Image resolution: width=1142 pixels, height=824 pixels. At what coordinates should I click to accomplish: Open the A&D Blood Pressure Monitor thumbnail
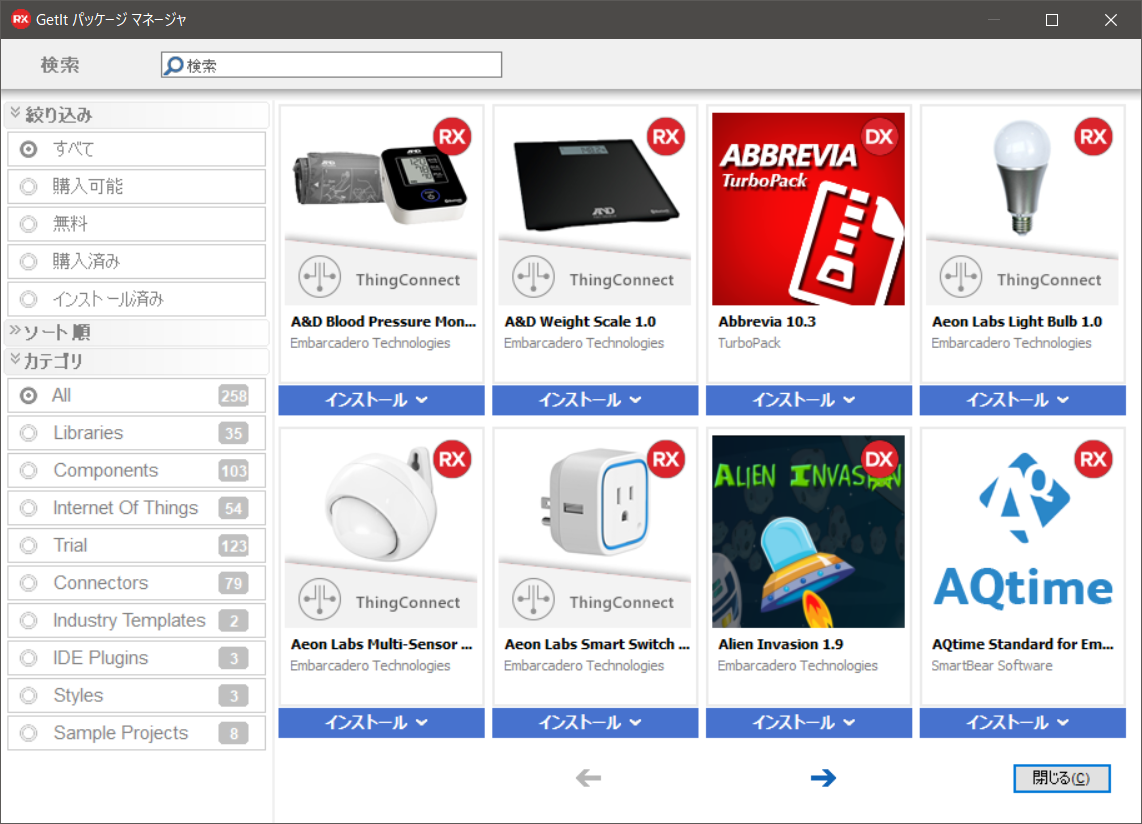pos(381,209)
